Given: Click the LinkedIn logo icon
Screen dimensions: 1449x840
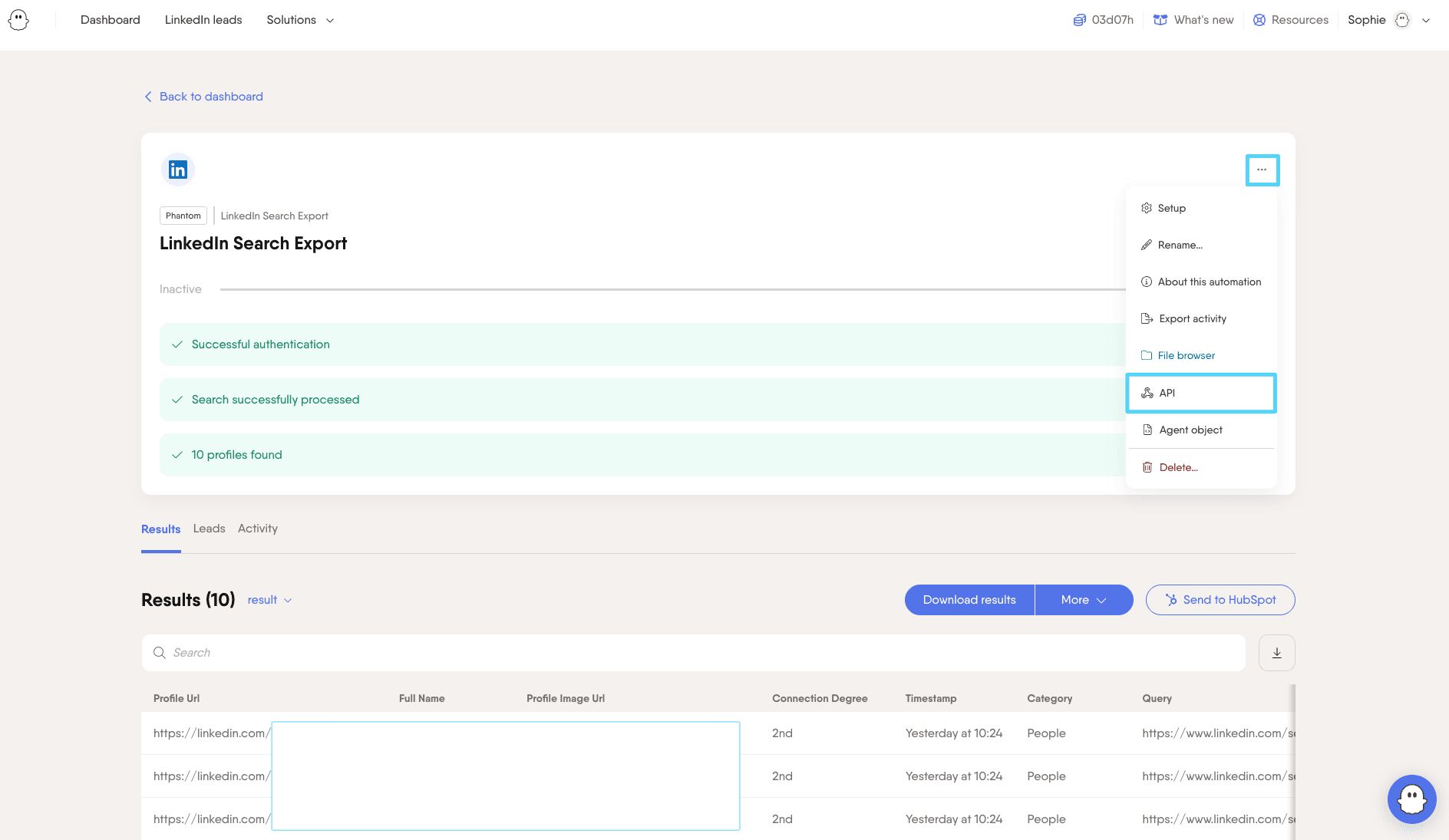Looking at the screenshot, I should click(178, 170).
